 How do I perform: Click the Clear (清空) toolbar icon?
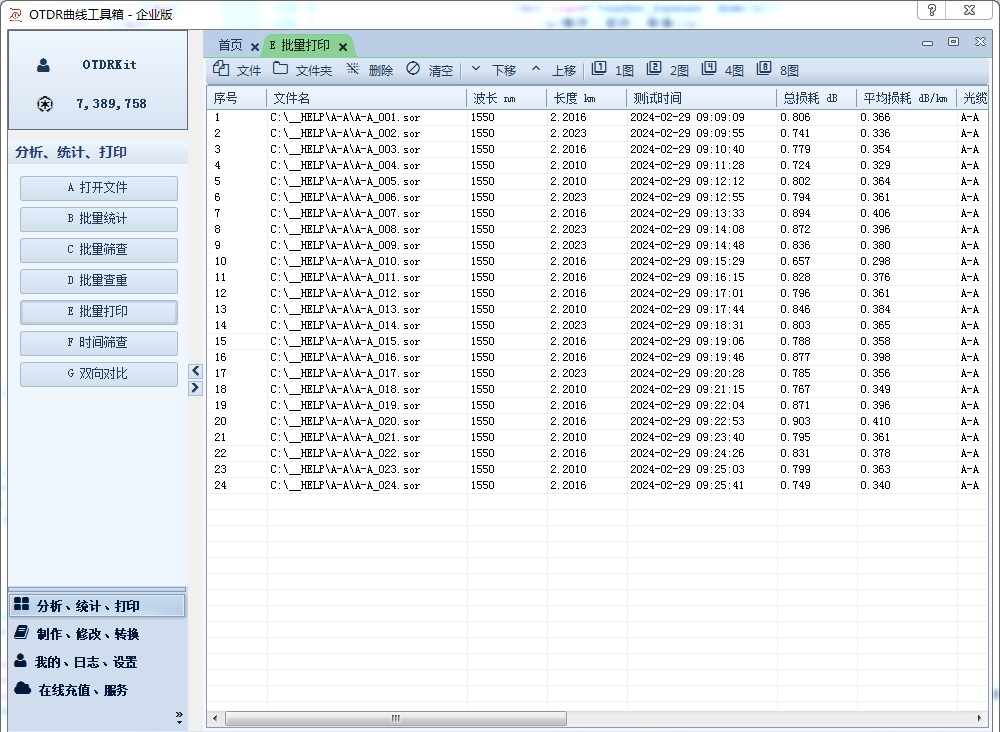coord(413,69)
